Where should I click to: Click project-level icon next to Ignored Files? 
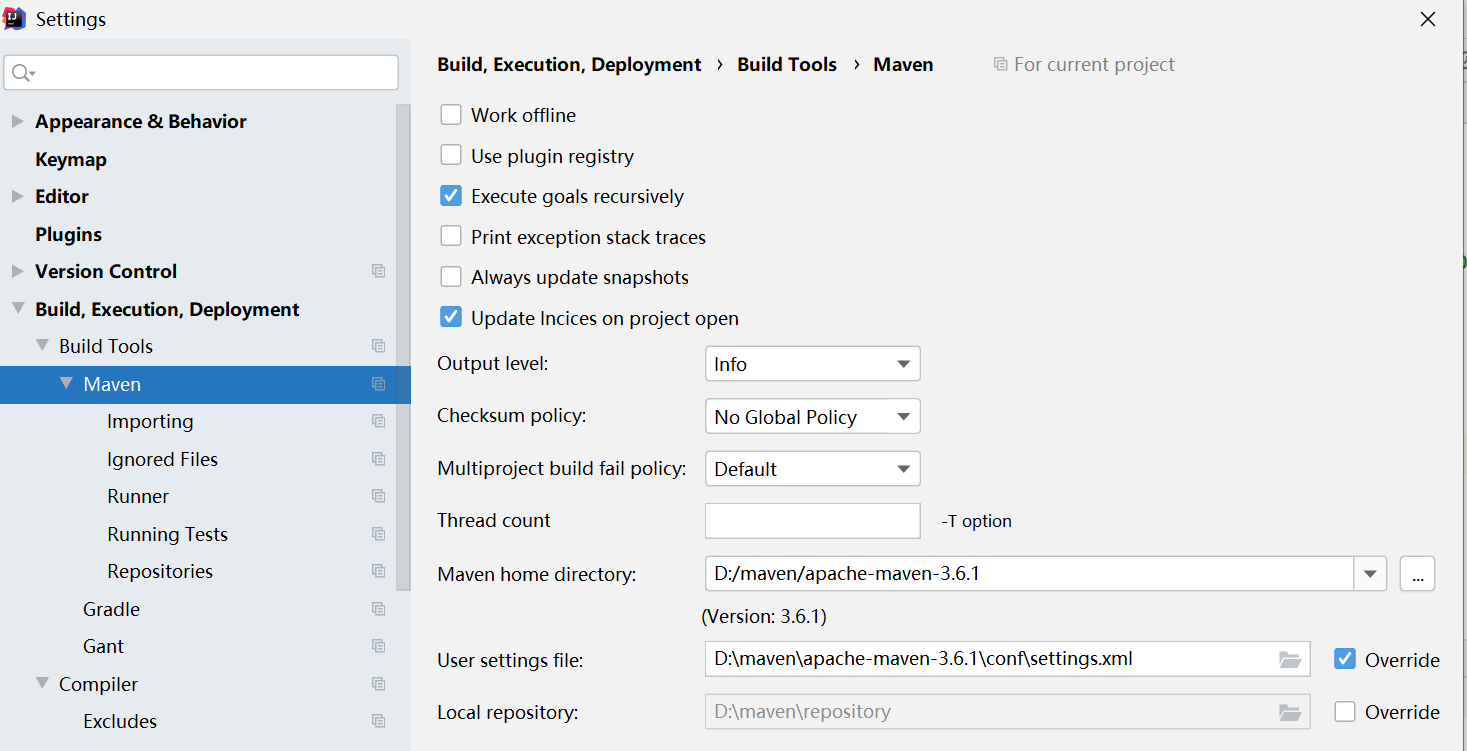tap(378, 459)
